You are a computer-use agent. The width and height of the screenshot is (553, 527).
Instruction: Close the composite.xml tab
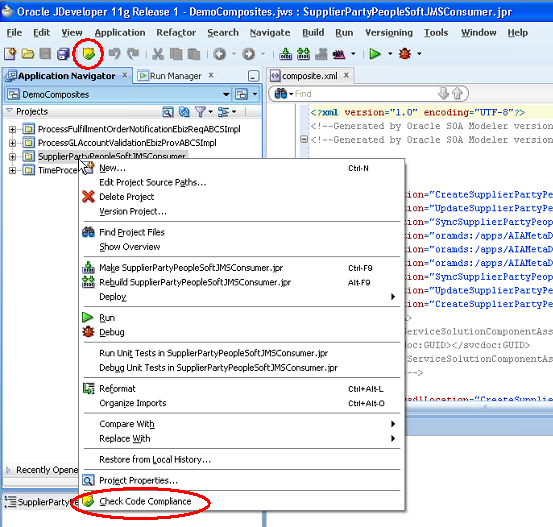[x=346, y=75]
